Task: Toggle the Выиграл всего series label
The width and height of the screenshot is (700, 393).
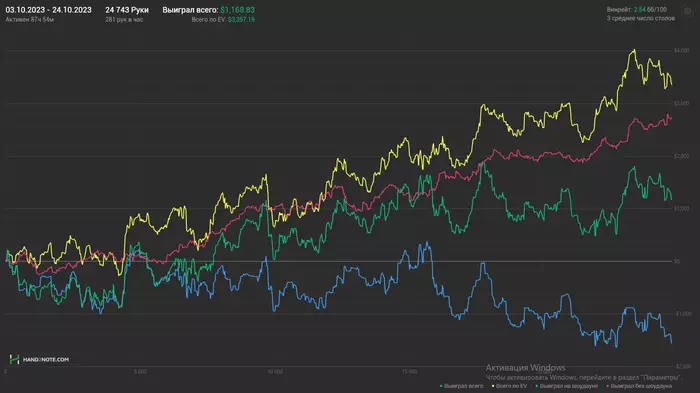Action: point(463,386)
